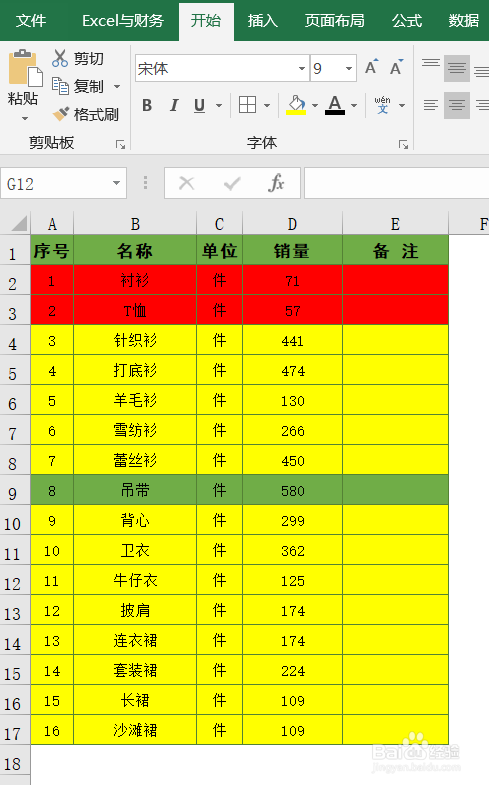Cancel formula entry X icon
489x785 pixels.
pyautogui.click(x=187, y=183)
